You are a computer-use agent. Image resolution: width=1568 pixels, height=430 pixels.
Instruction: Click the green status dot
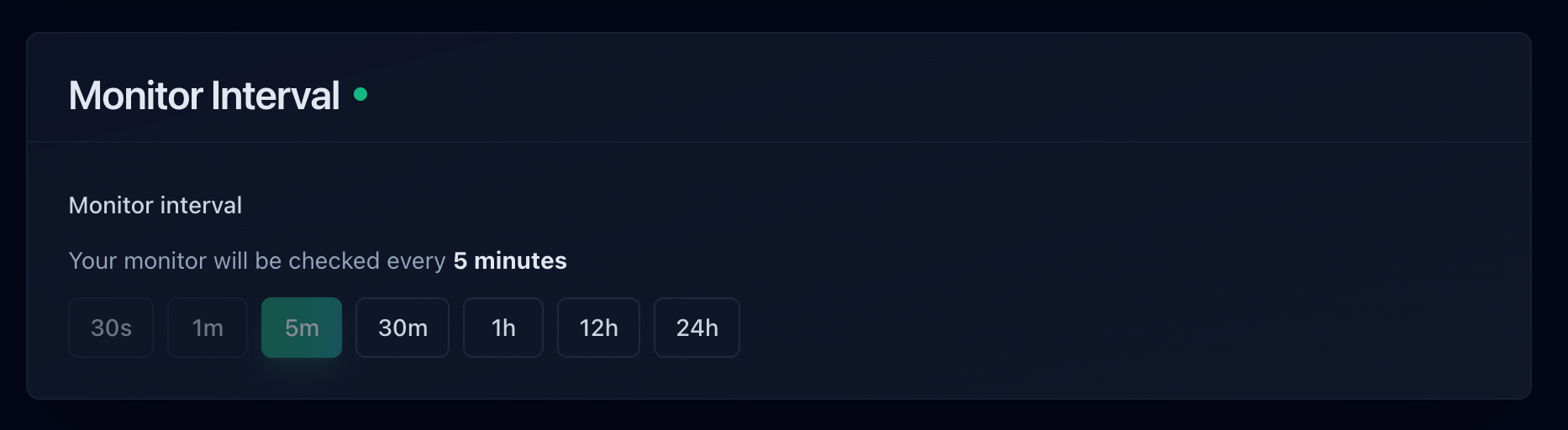(x=360, y=94)
